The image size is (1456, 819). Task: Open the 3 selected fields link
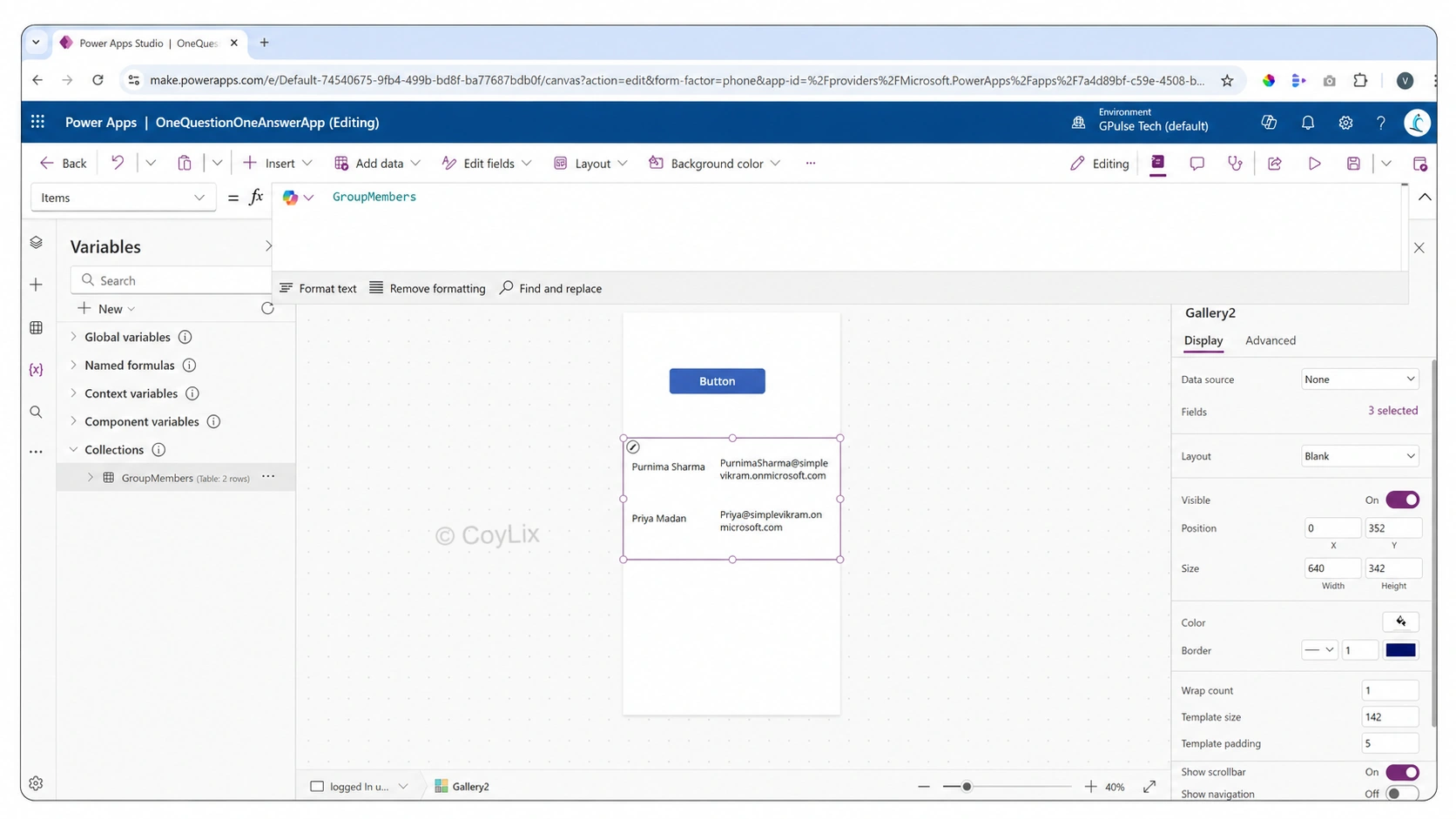point(1392,411)
